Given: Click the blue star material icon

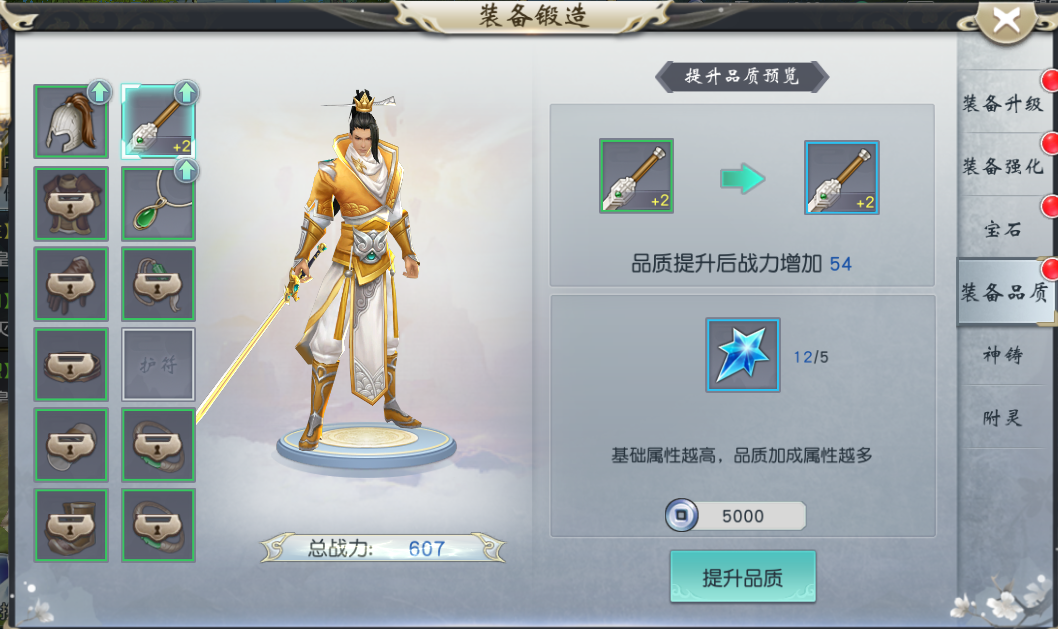Looking at the screenshot, I should coord(743,355).
